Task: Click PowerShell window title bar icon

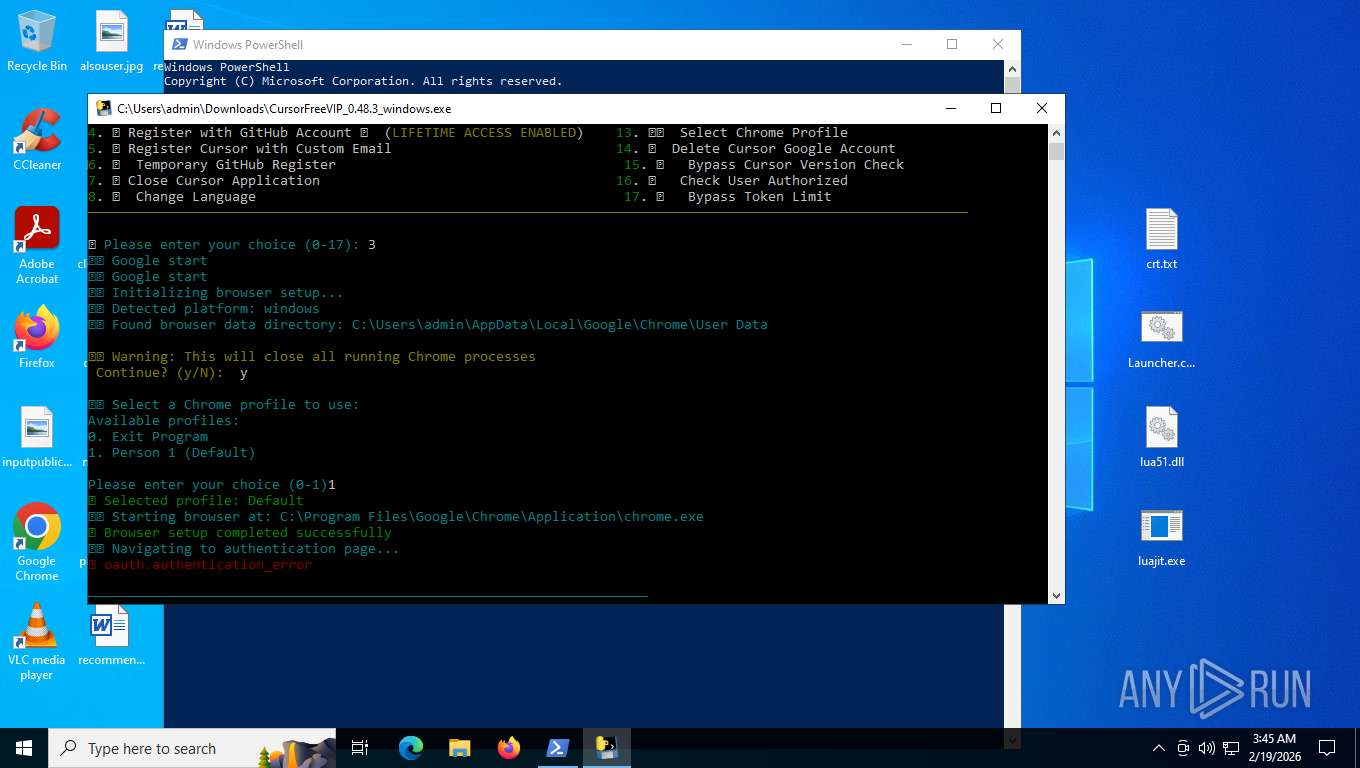Action: coord(180,44)
